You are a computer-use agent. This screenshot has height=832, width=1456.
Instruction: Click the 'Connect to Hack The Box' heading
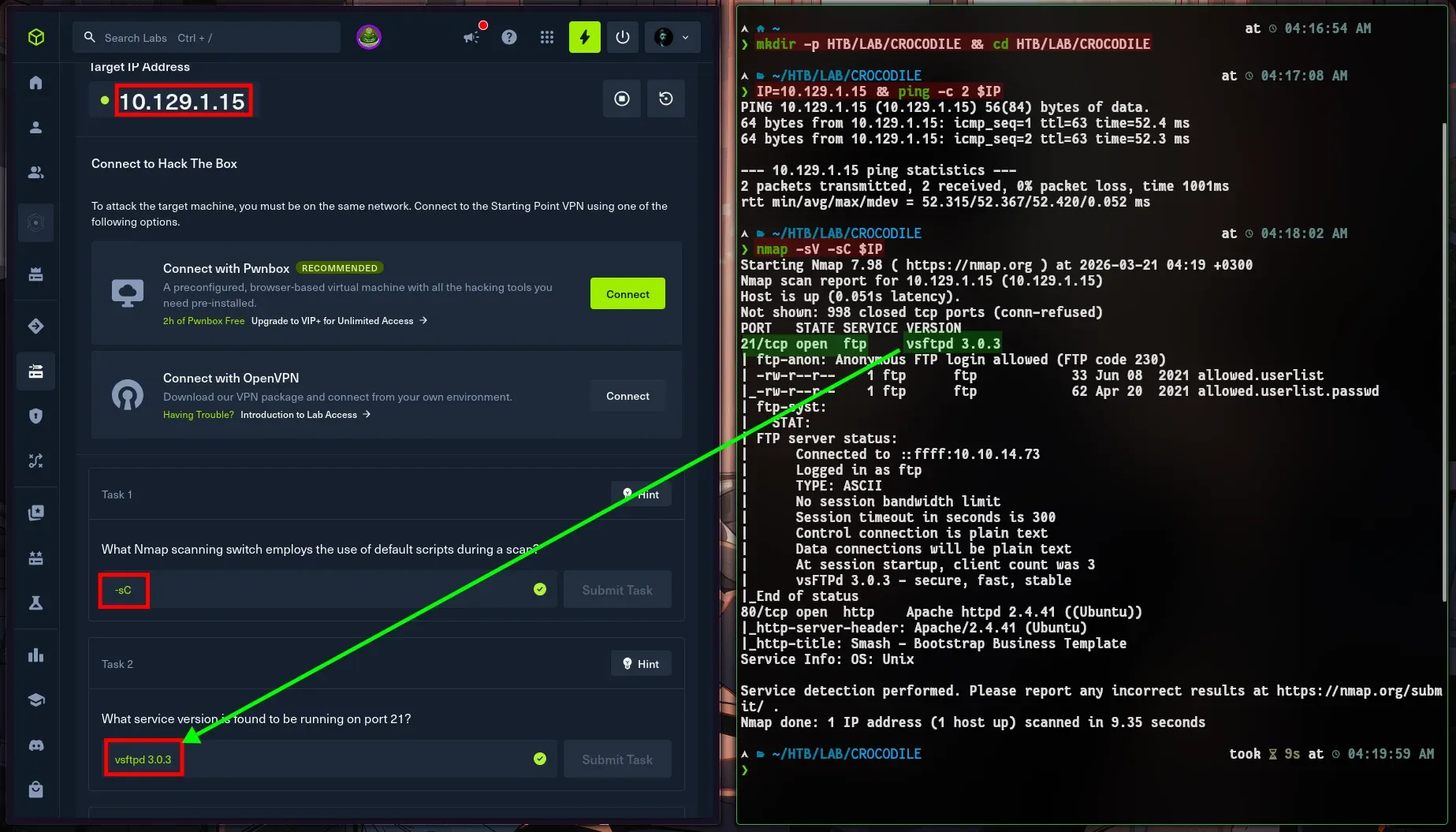point(164,164)
